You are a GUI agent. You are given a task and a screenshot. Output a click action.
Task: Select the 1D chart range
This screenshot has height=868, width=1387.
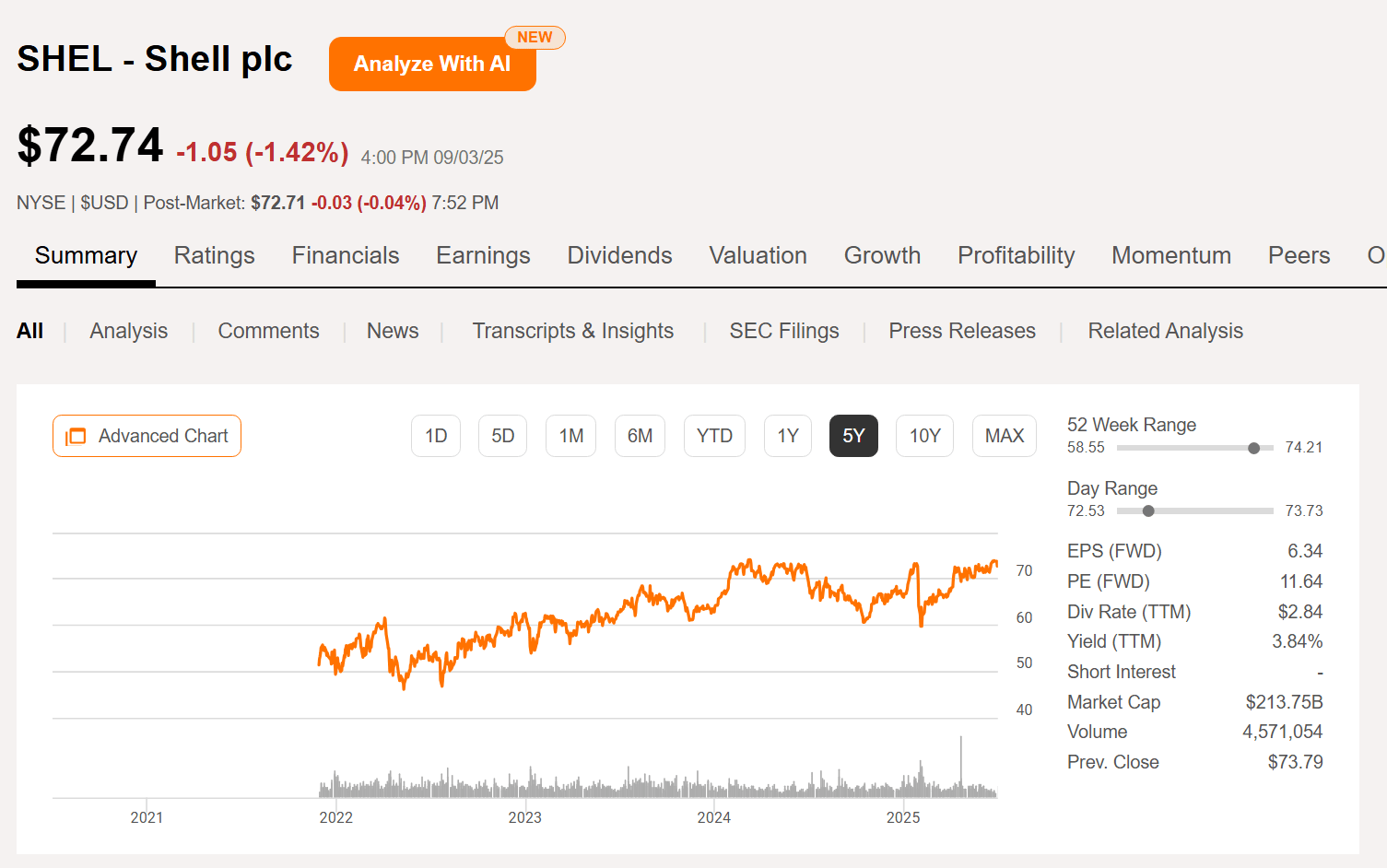pyautogui.click(x=436, y=436)
